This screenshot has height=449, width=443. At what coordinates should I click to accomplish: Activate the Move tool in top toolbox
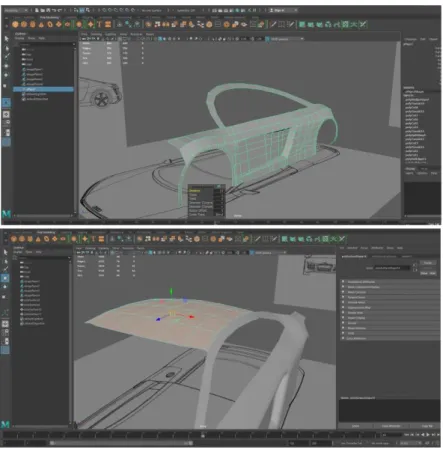[6, 66]
